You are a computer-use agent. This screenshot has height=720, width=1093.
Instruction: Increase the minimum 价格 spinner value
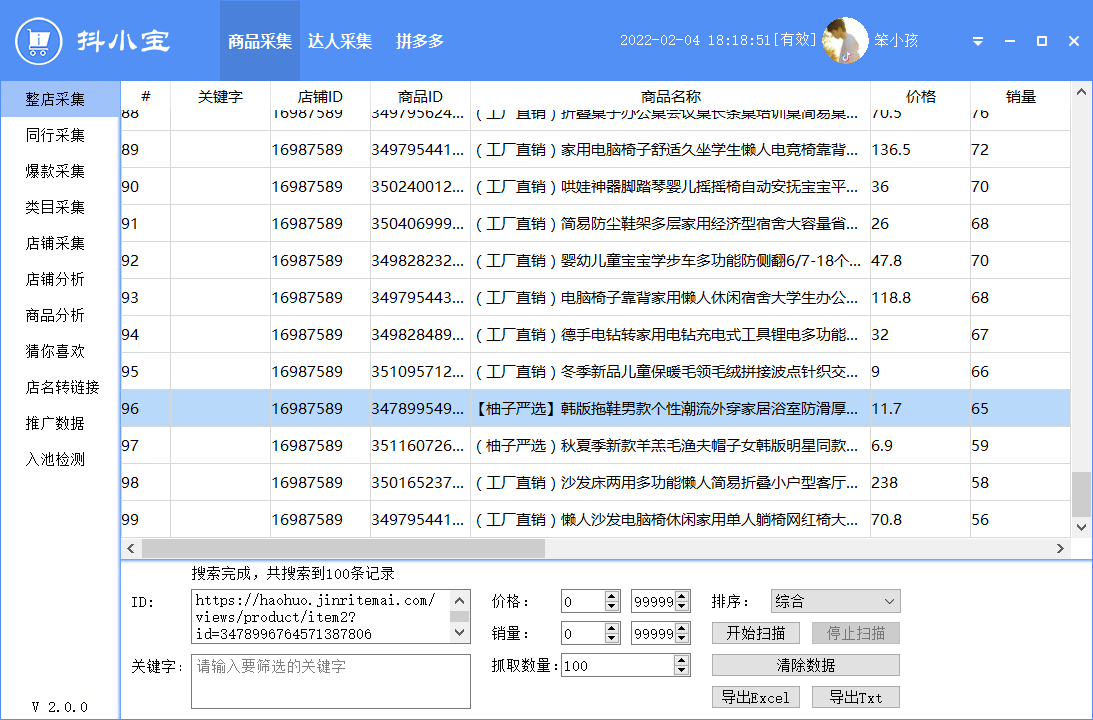612,596
